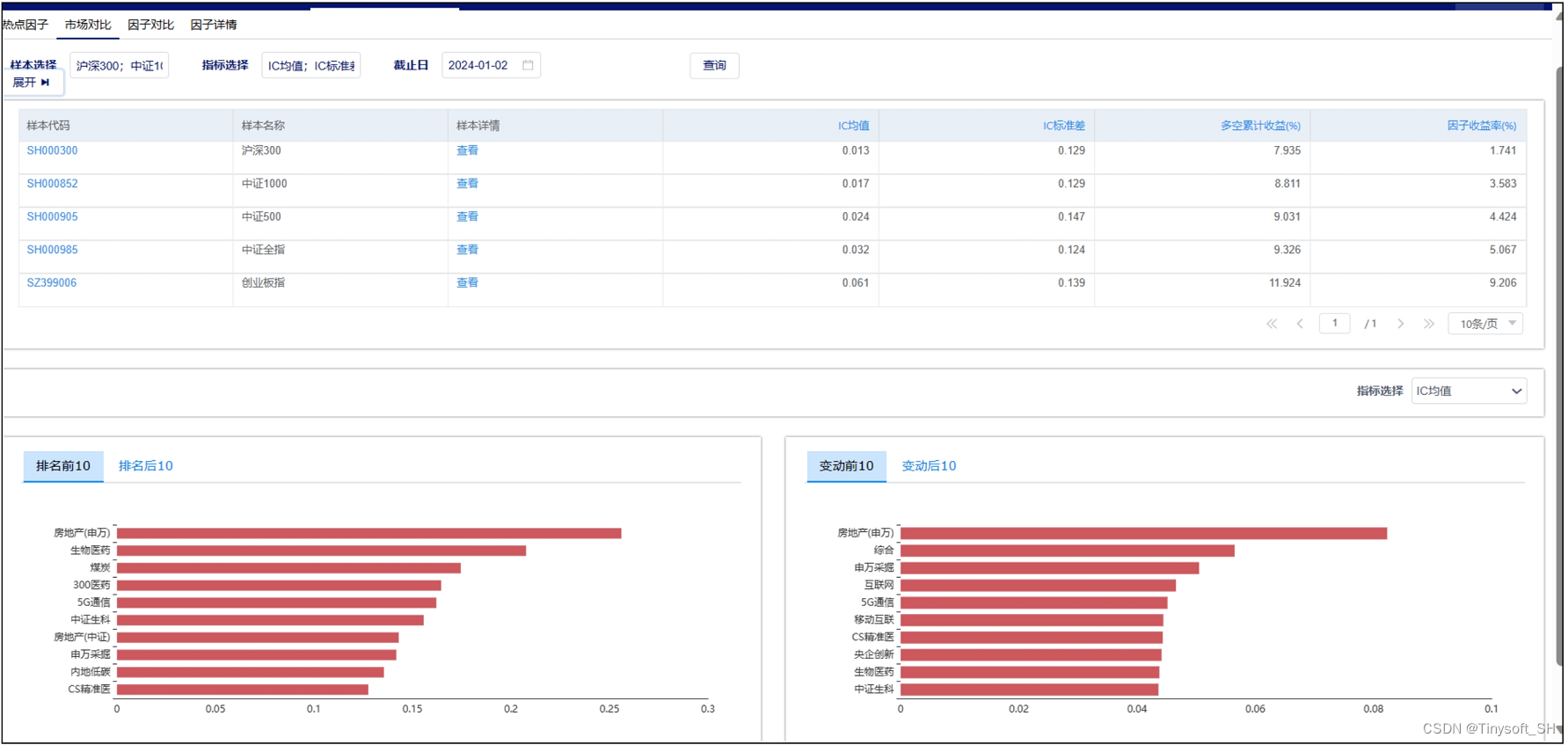1568x745 pixels.
Task: Go to the next page arrow
Action: point(1401,324)
